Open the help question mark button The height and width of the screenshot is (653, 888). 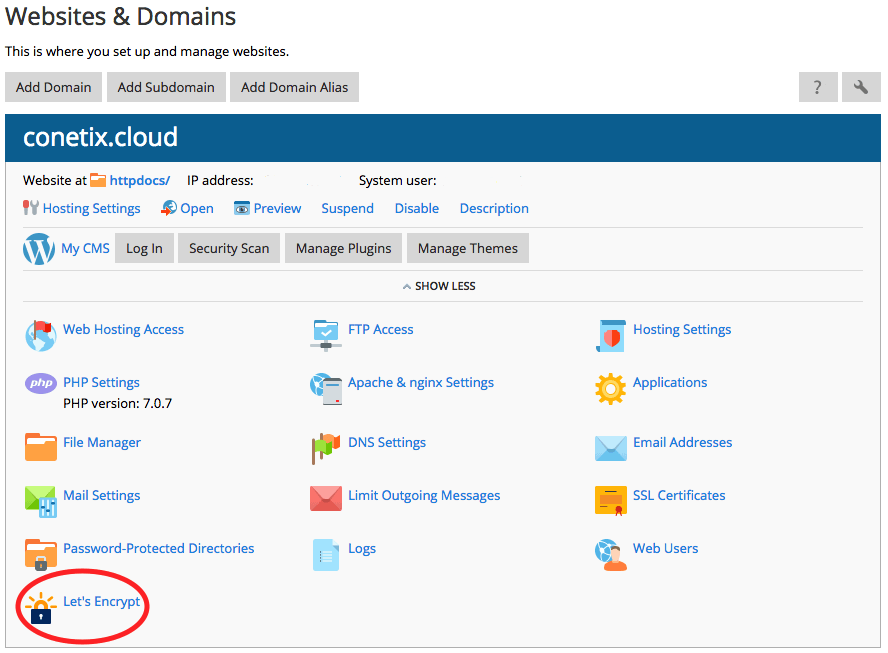(817, 87)
